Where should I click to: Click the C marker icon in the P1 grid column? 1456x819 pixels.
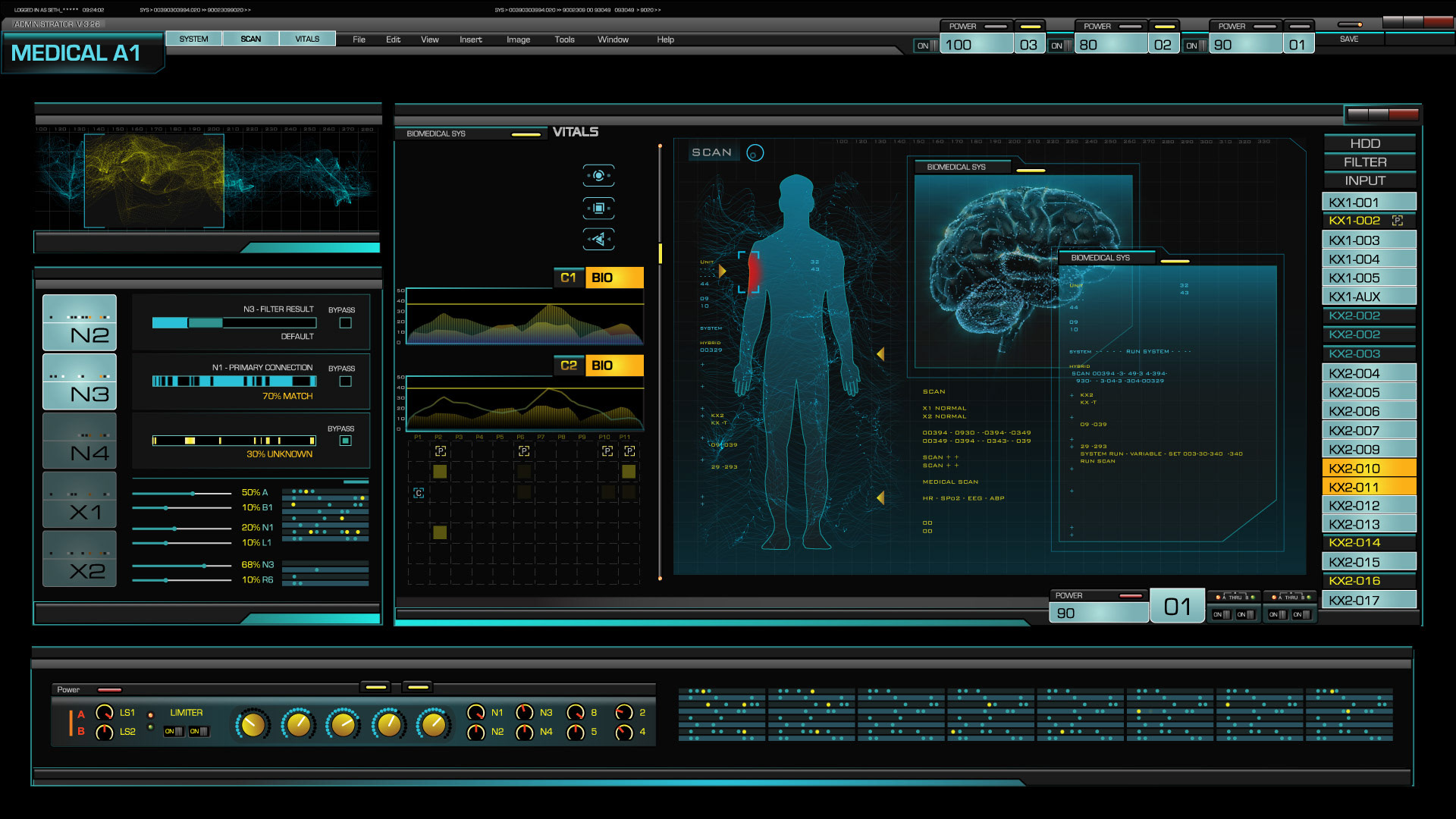tap(419, 493)
